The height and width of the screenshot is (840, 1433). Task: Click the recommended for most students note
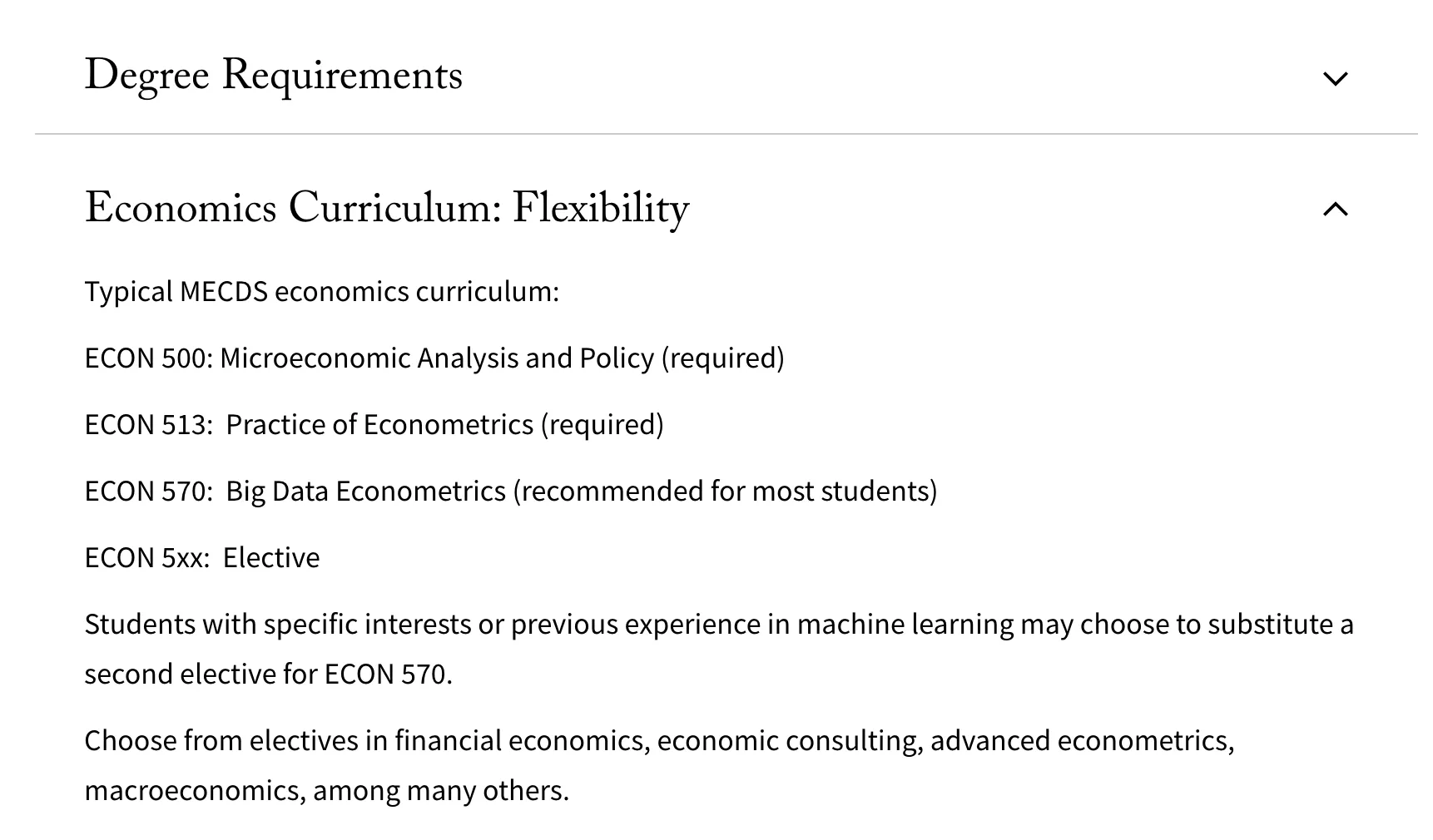pyautogui.click(x=725, y=492)
